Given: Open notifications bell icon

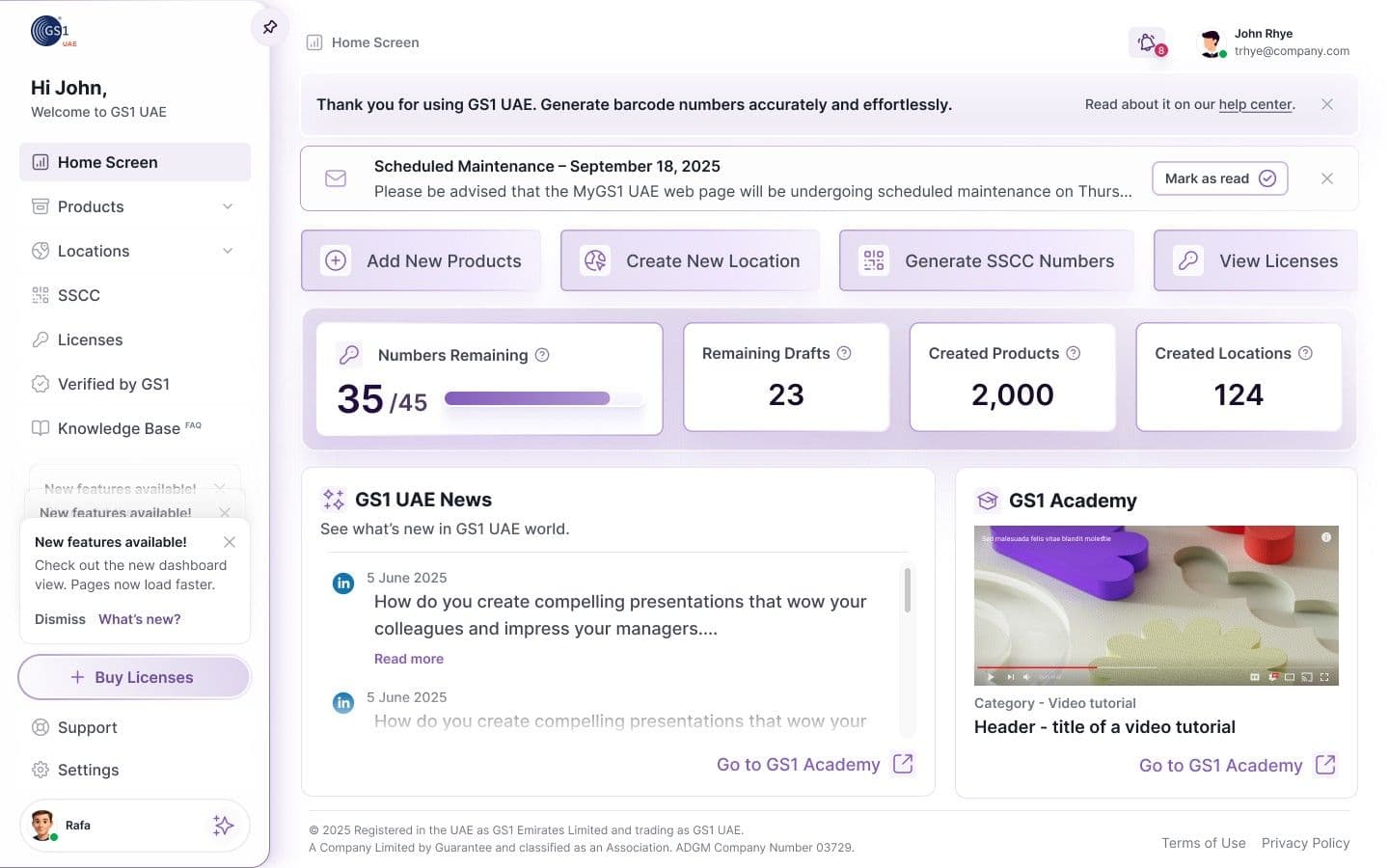Looking at the screenshot, I should pyautogui.click(x=1147, y=42).
